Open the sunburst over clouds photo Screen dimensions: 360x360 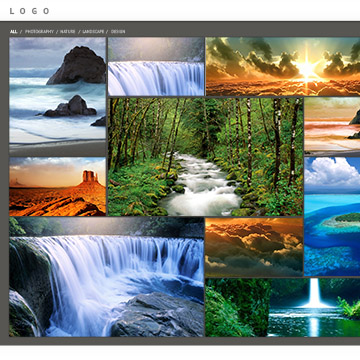283,66
